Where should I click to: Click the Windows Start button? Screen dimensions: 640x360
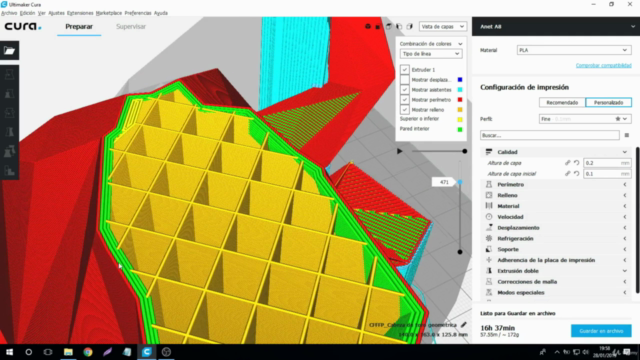point(9,352)
